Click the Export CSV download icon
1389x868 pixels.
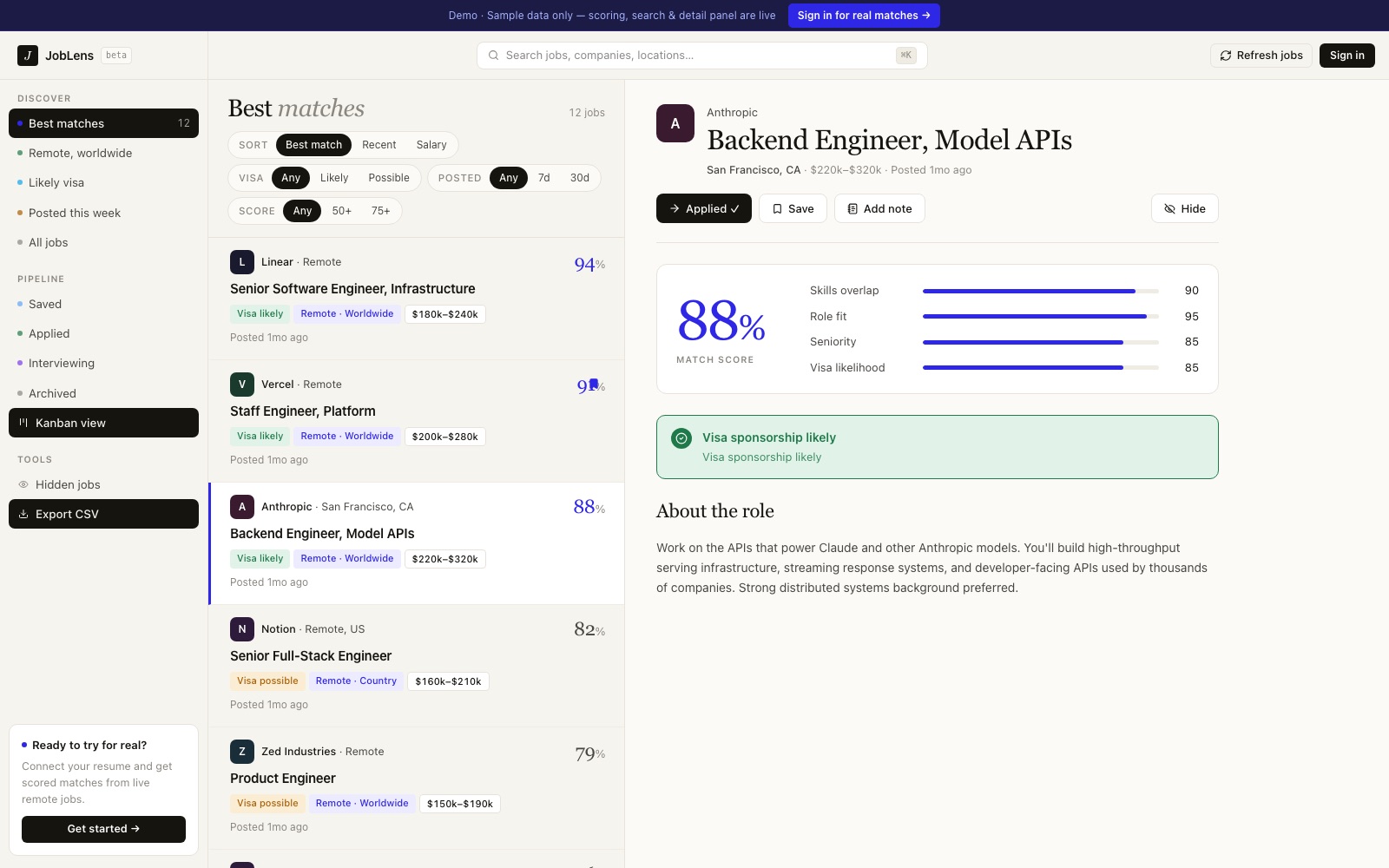click(x=23, y=514)
